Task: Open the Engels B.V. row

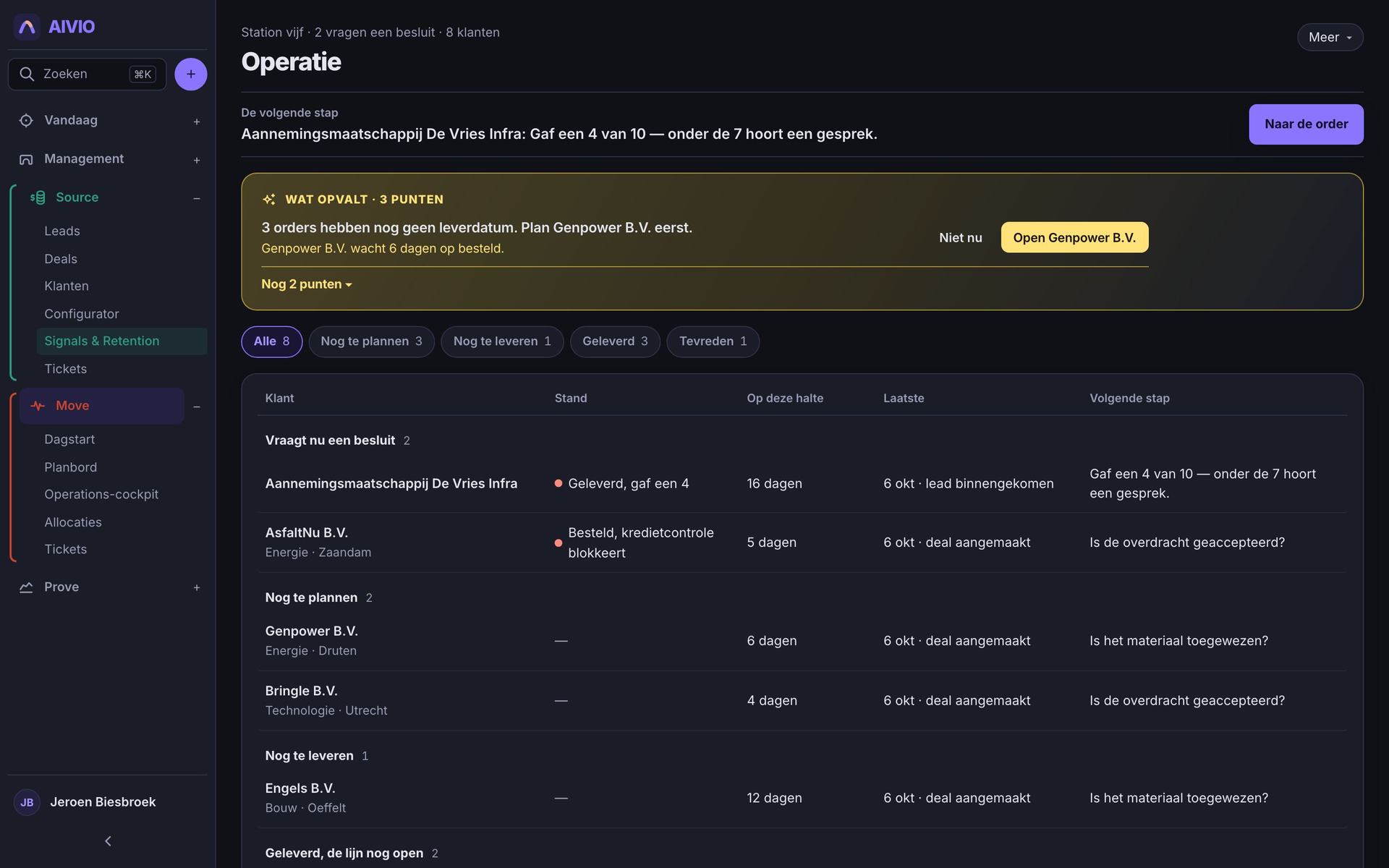Action: pyautogui.click(x=802, y=798)
